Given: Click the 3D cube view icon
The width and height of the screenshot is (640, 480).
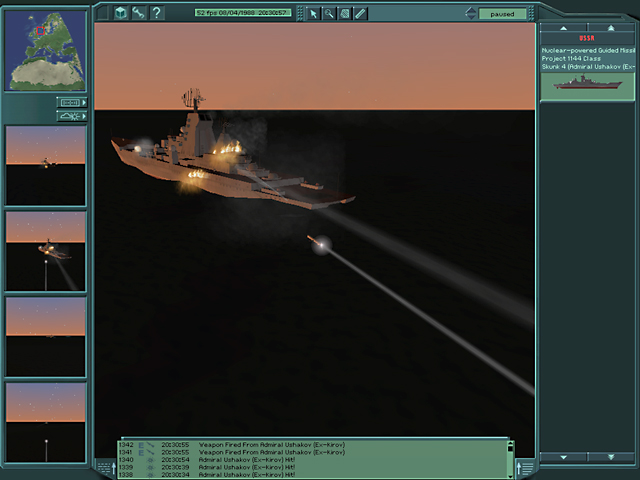Looking at the screenshot, I should point(121,13).
